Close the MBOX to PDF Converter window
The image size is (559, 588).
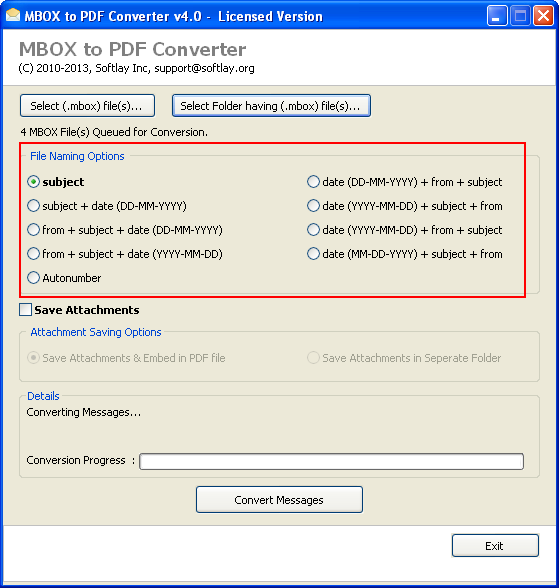543,16
